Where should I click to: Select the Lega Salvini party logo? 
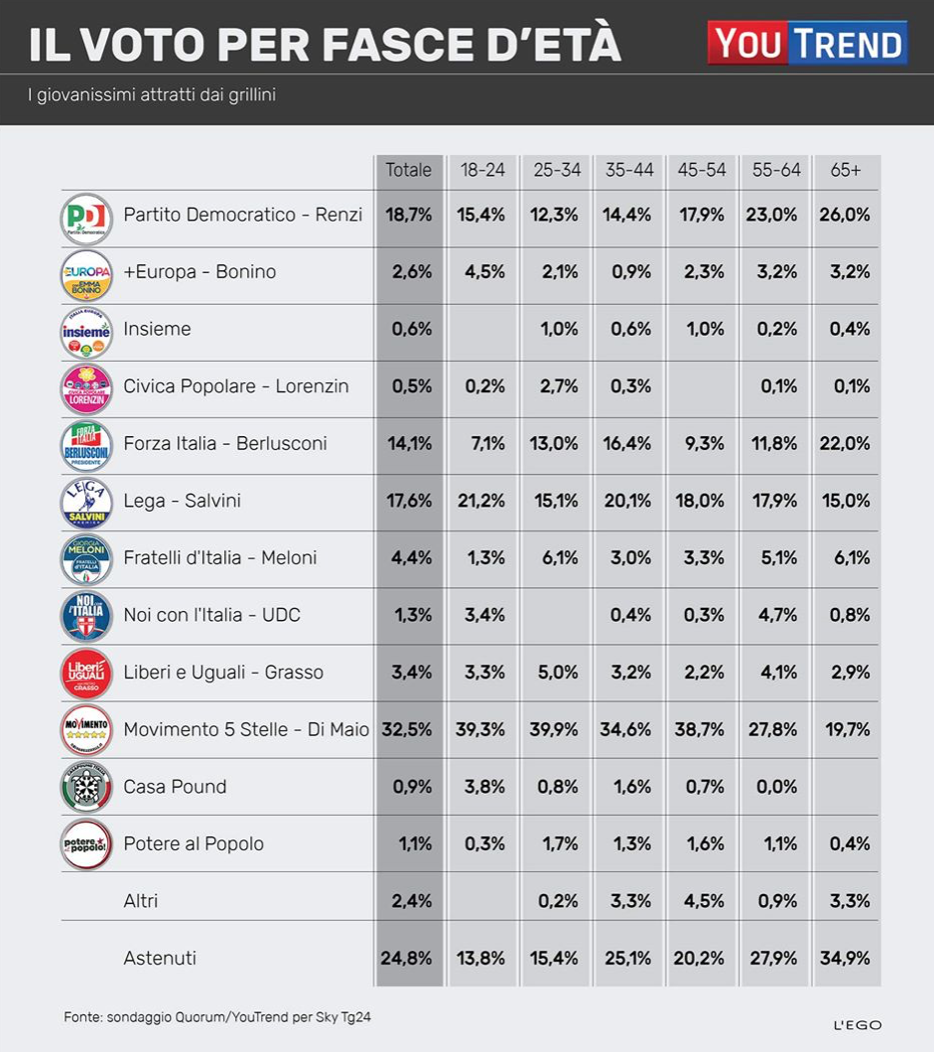pos(87,501)
